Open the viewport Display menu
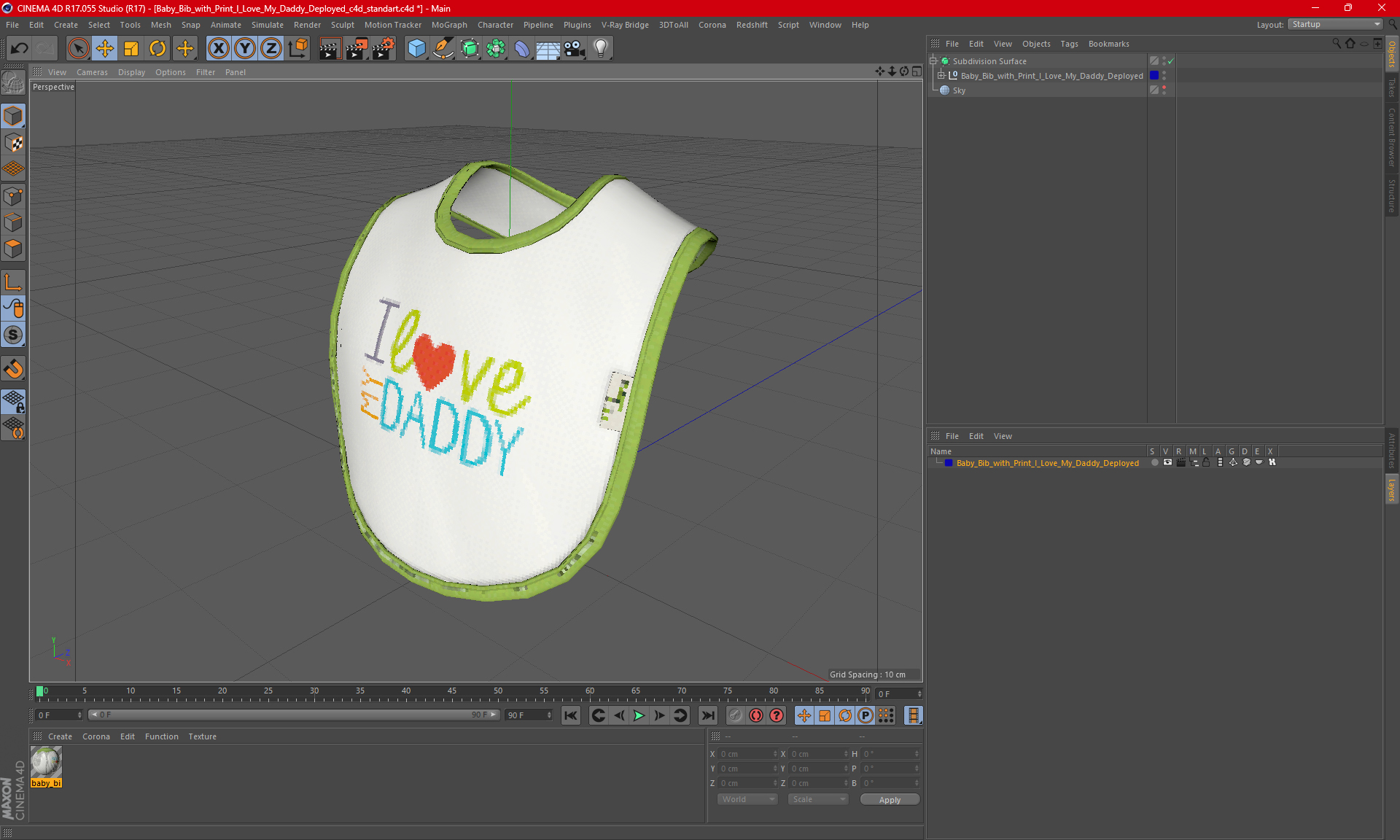The height and width of the screenshot is (840, 1400). point(131,72)
